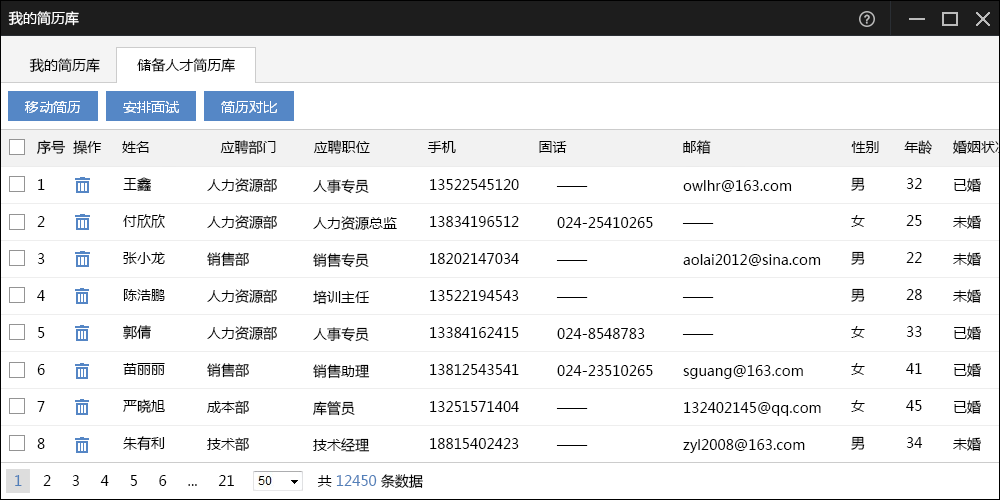Select the 储备人才简历库 tab

(x=186, y=66)
